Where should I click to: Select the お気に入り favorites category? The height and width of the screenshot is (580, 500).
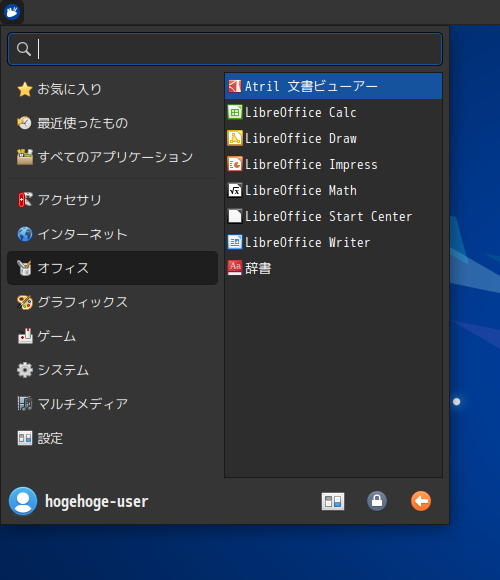[x=112, y=89]
